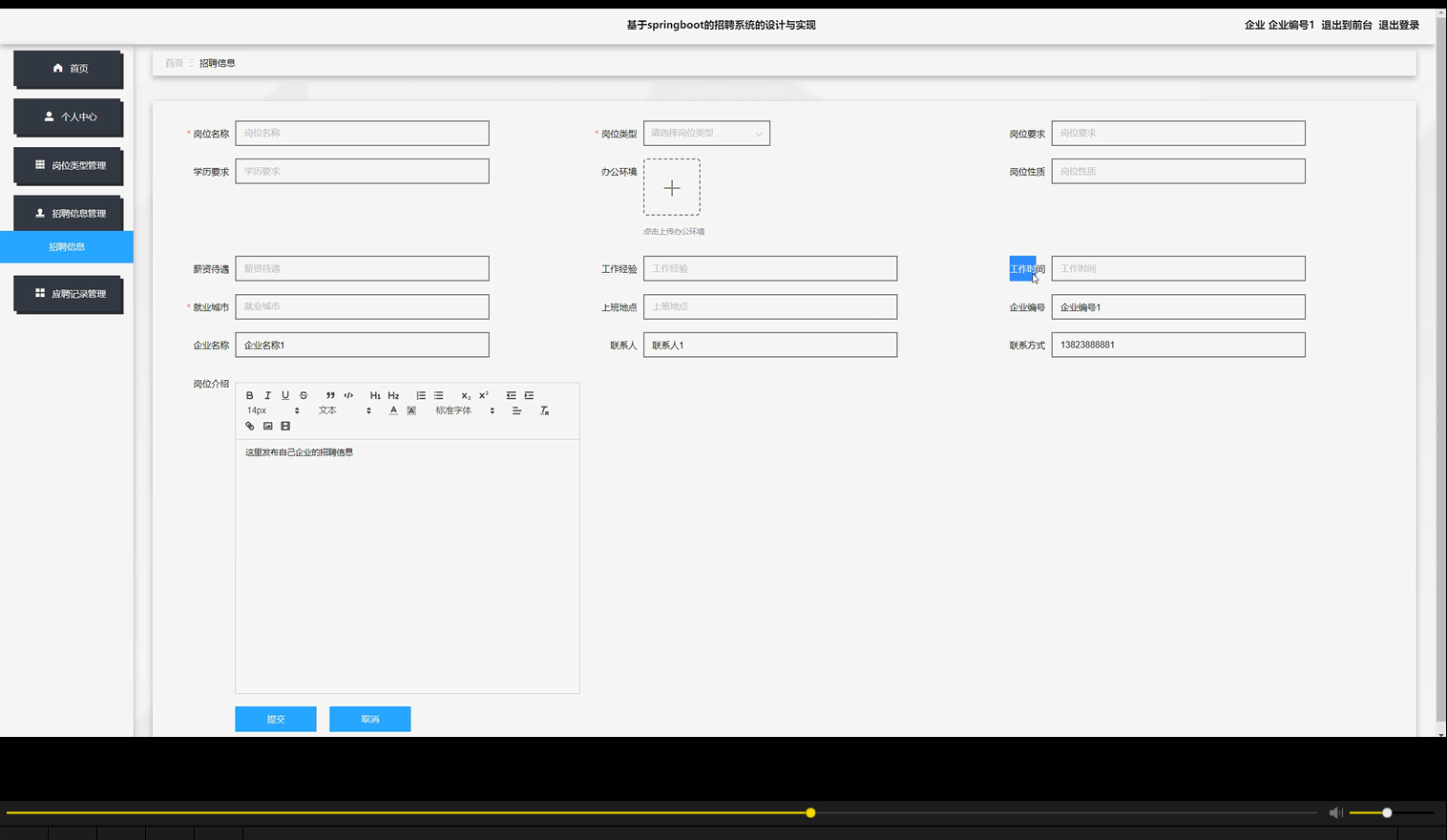Click the plus box to upload 办公环境
1447x840 pixels.
pyautogui.click(x=672, y=187)
